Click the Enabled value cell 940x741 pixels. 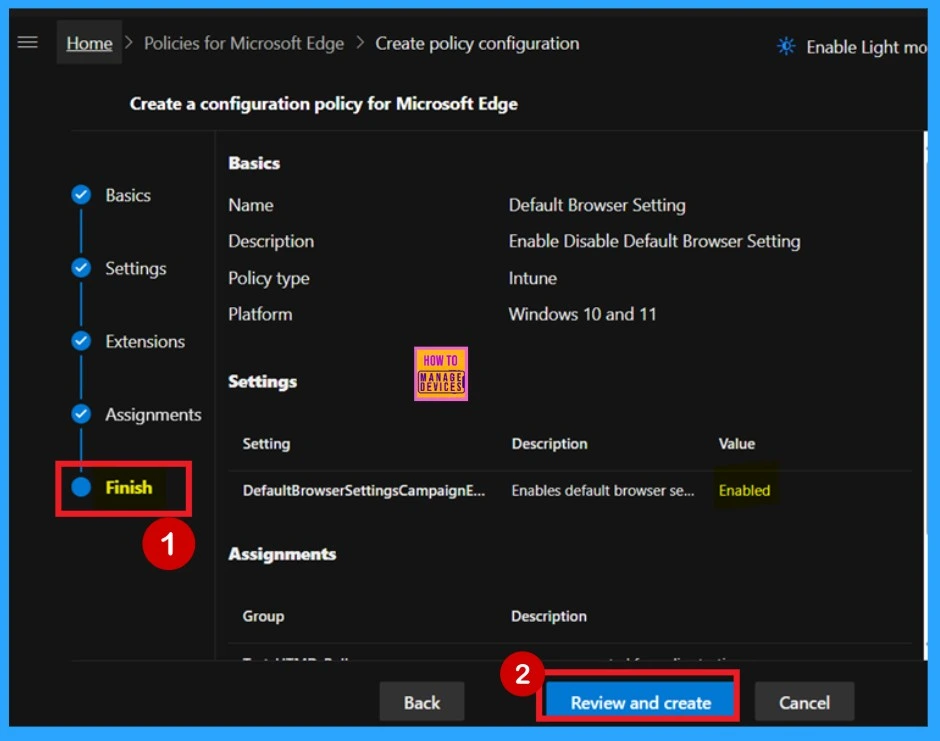[744, 490]
